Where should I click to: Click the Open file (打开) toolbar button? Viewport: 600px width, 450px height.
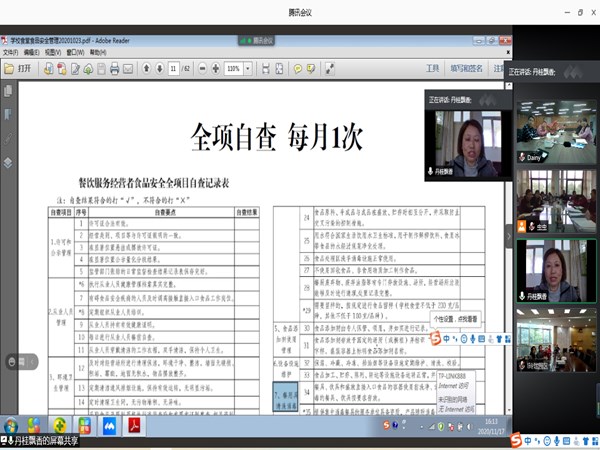(x=18, y=68)
